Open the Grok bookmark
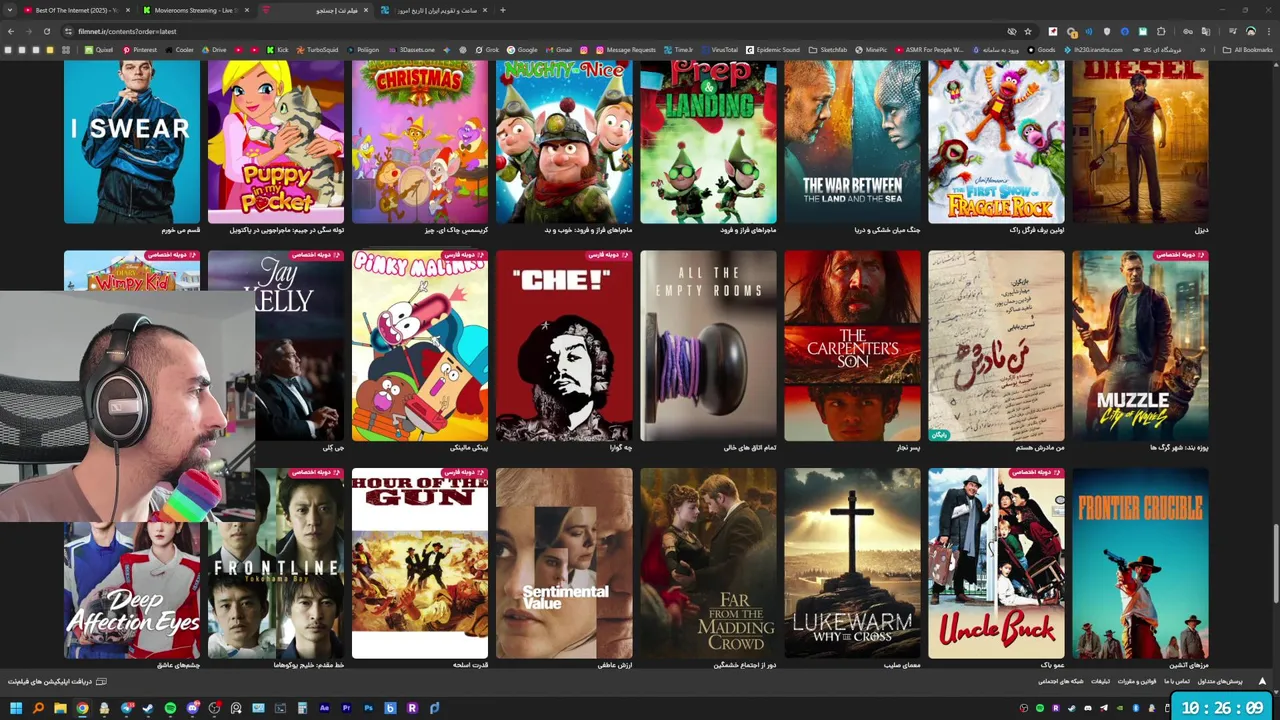 (487, 49)
